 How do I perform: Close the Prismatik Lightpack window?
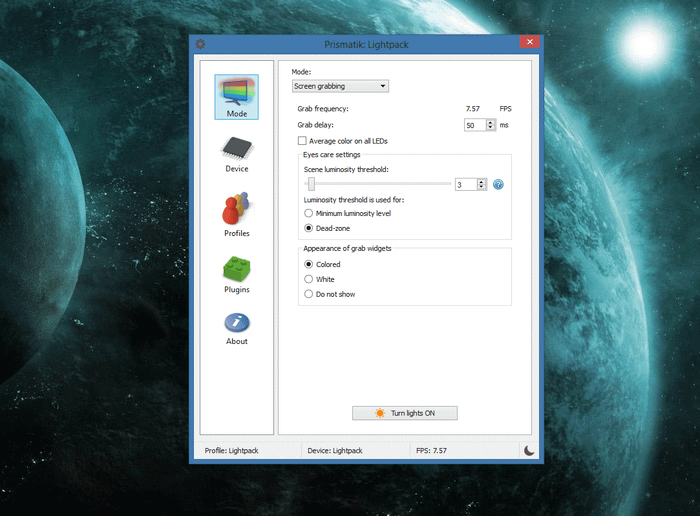[530, 42]
